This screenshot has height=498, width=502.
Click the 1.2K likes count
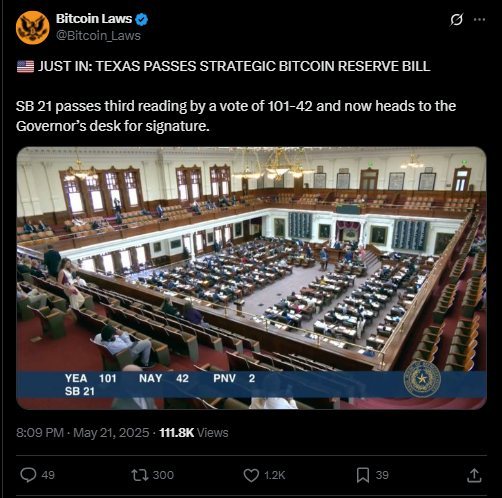(x=275, y=475)
